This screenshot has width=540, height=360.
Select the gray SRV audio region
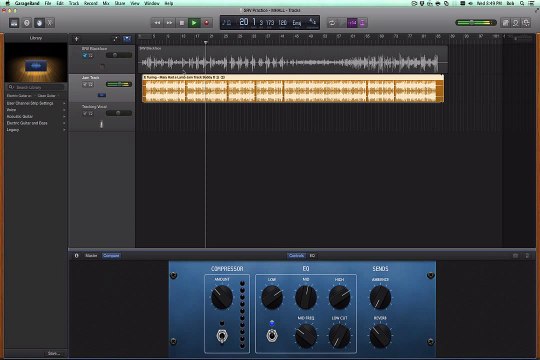(293, 59)
